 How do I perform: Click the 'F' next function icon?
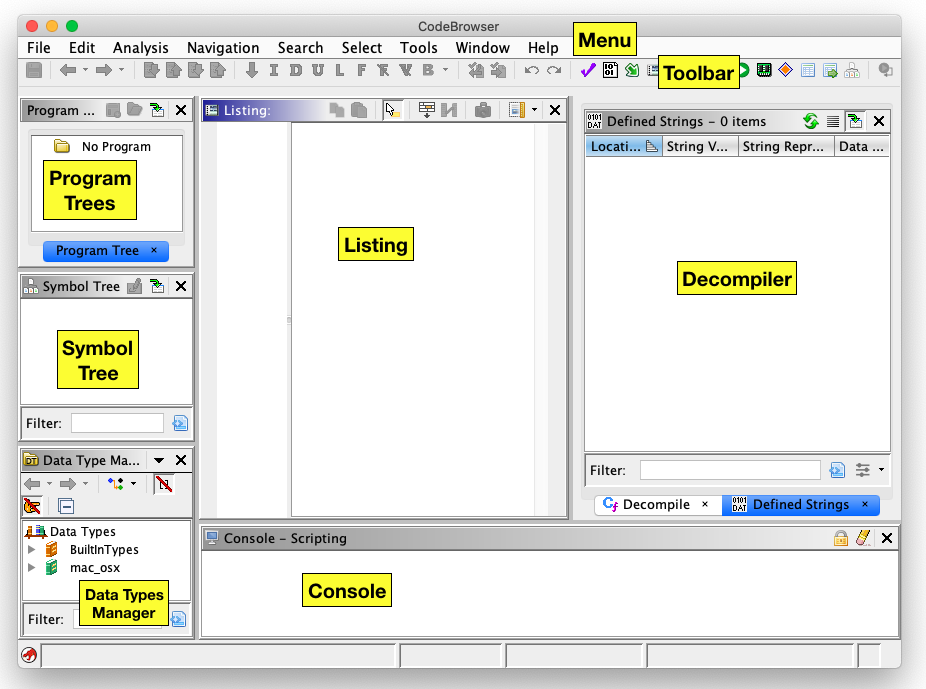point(361,70)
